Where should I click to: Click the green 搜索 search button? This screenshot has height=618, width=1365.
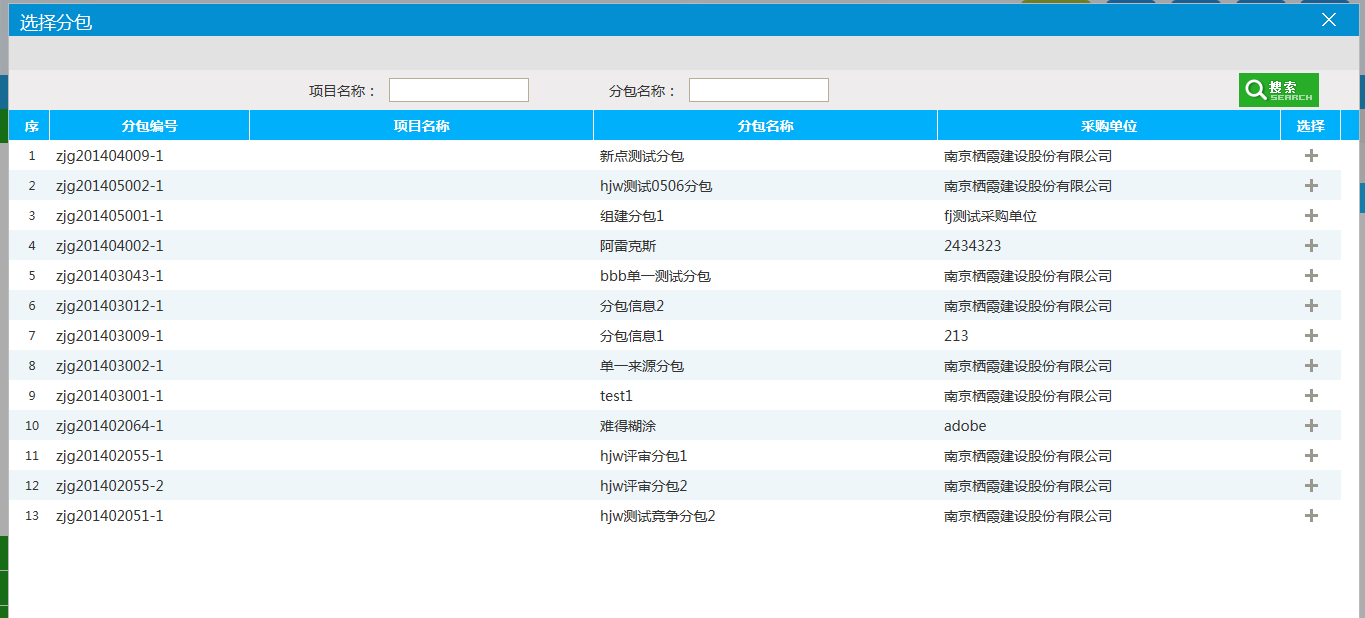[x=1278, y=89]
